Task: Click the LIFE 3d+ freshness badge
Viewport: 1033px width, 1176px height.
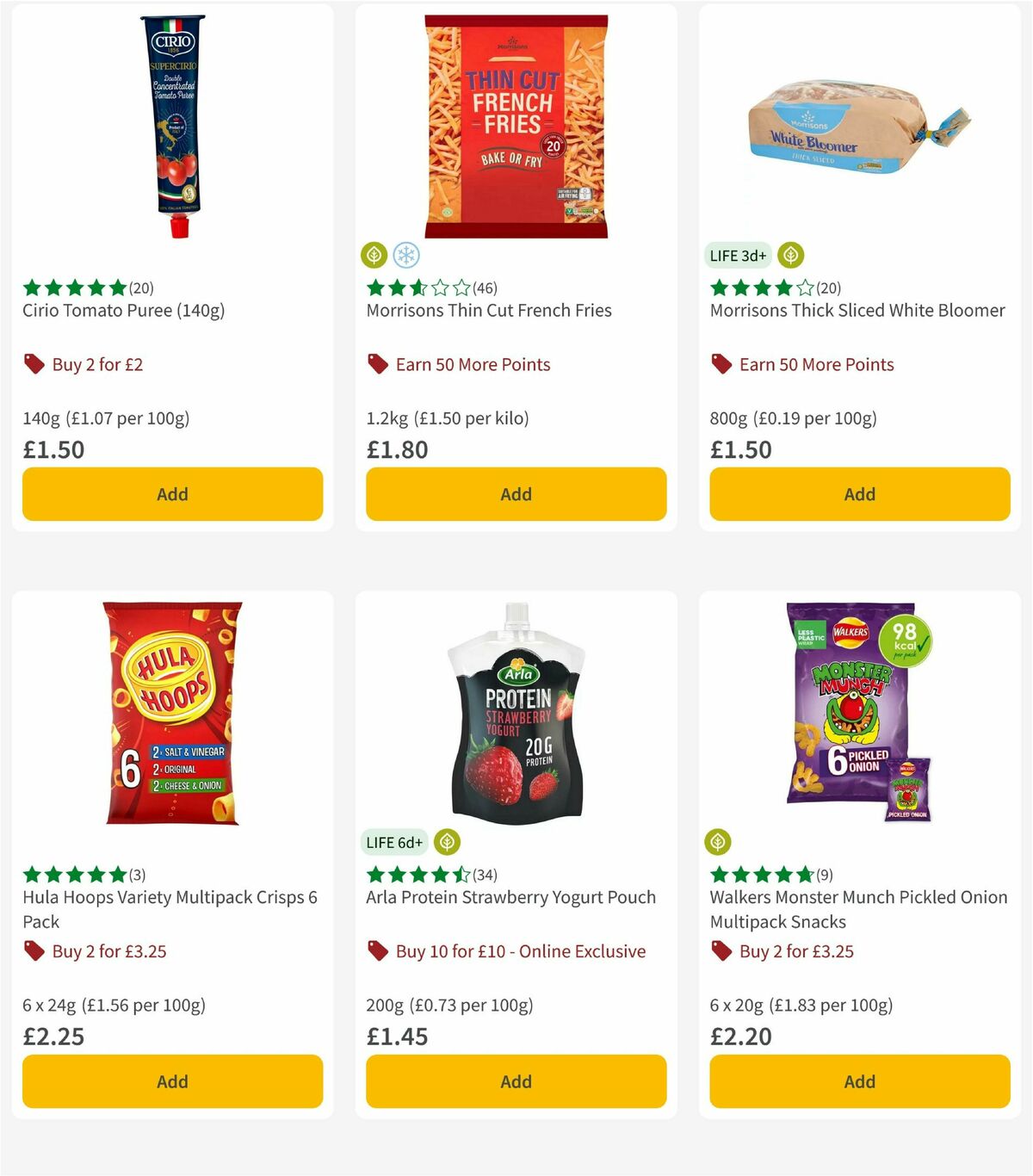Action: coord(737,255)
